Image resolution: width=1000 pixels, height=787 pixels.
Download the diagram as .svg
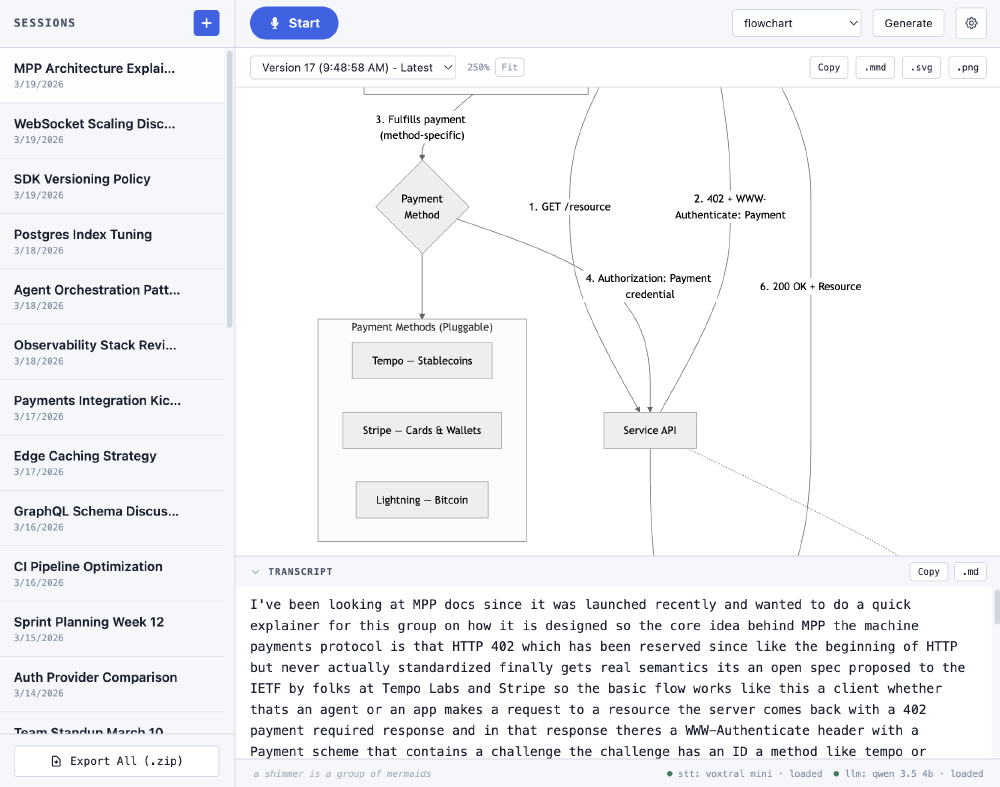coord(920,67)
